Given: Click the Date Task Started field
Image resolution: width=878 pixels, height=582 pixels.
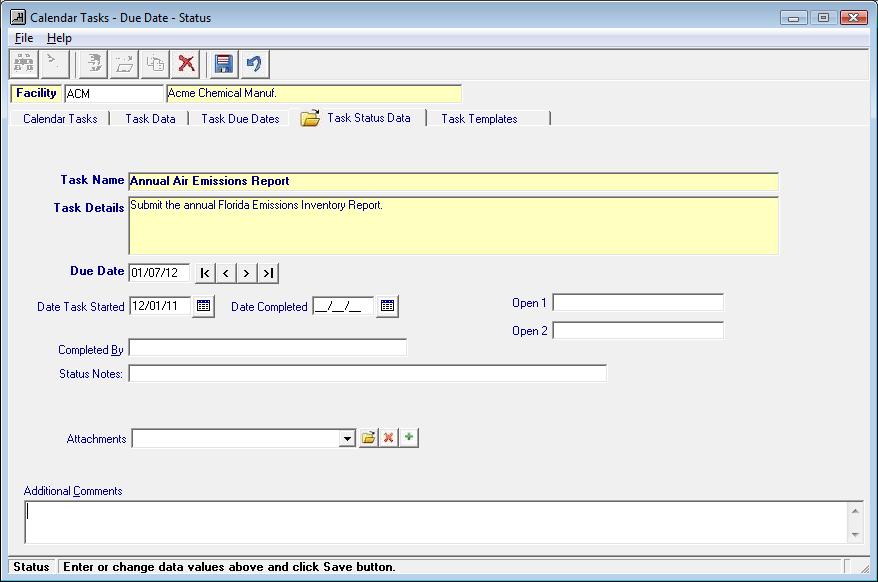Looking at the screenshot, I should point(160,306).
